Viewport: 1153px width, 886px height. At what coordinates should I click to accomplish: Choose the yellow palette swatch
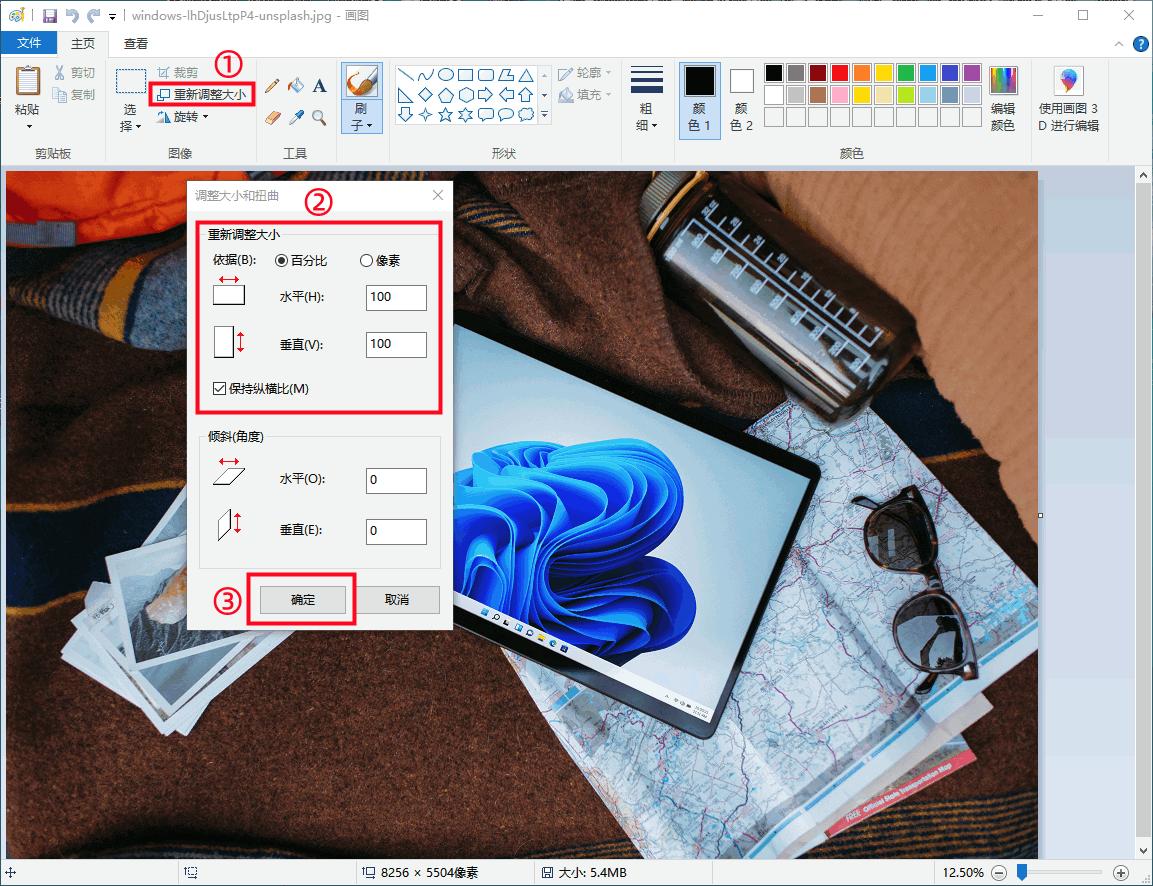click(x=884, y=73)
